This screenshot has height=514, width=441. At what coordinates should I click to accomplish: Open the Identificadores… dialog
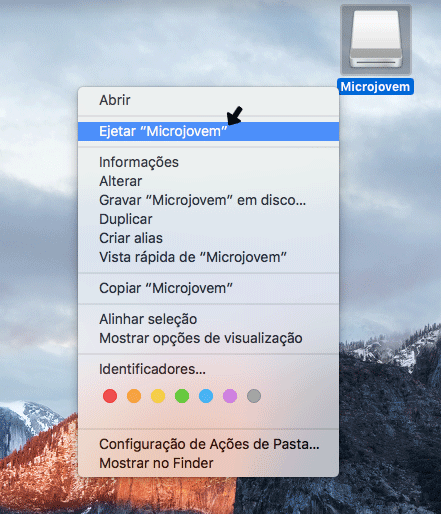[208, 369]
